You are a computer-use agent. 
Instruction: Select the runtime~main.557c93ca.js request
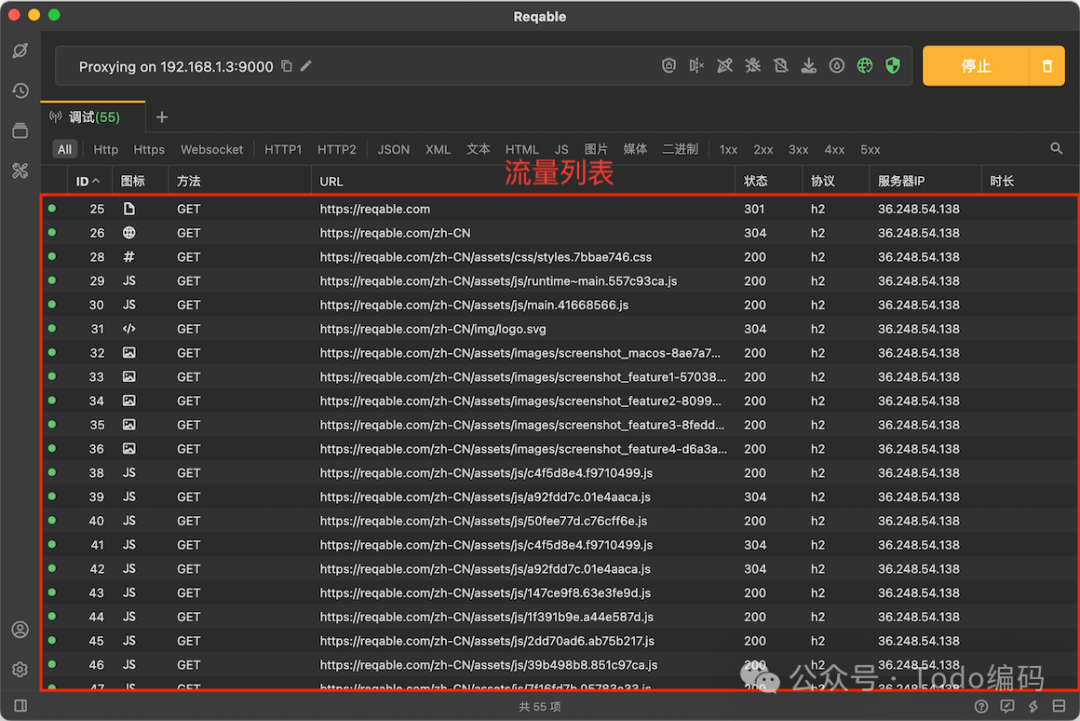(560, 281)
